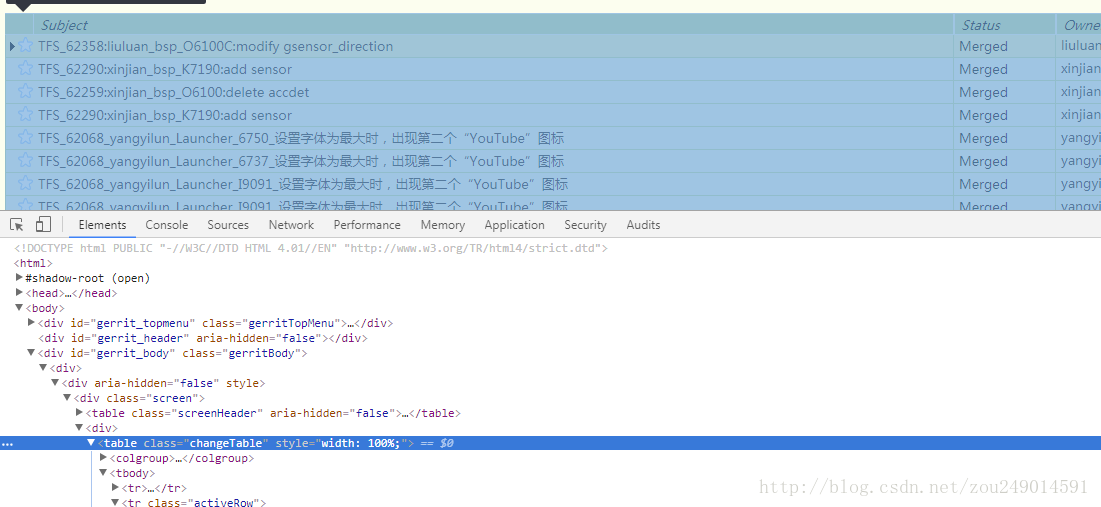Star the TFS_62259 delete accdet change

[25, 92]
